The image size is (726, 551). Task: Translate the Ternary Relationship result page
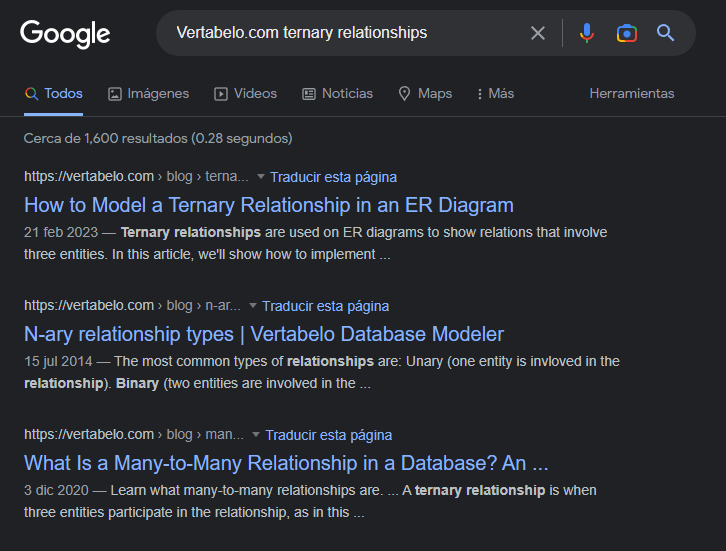coord(333,177)
